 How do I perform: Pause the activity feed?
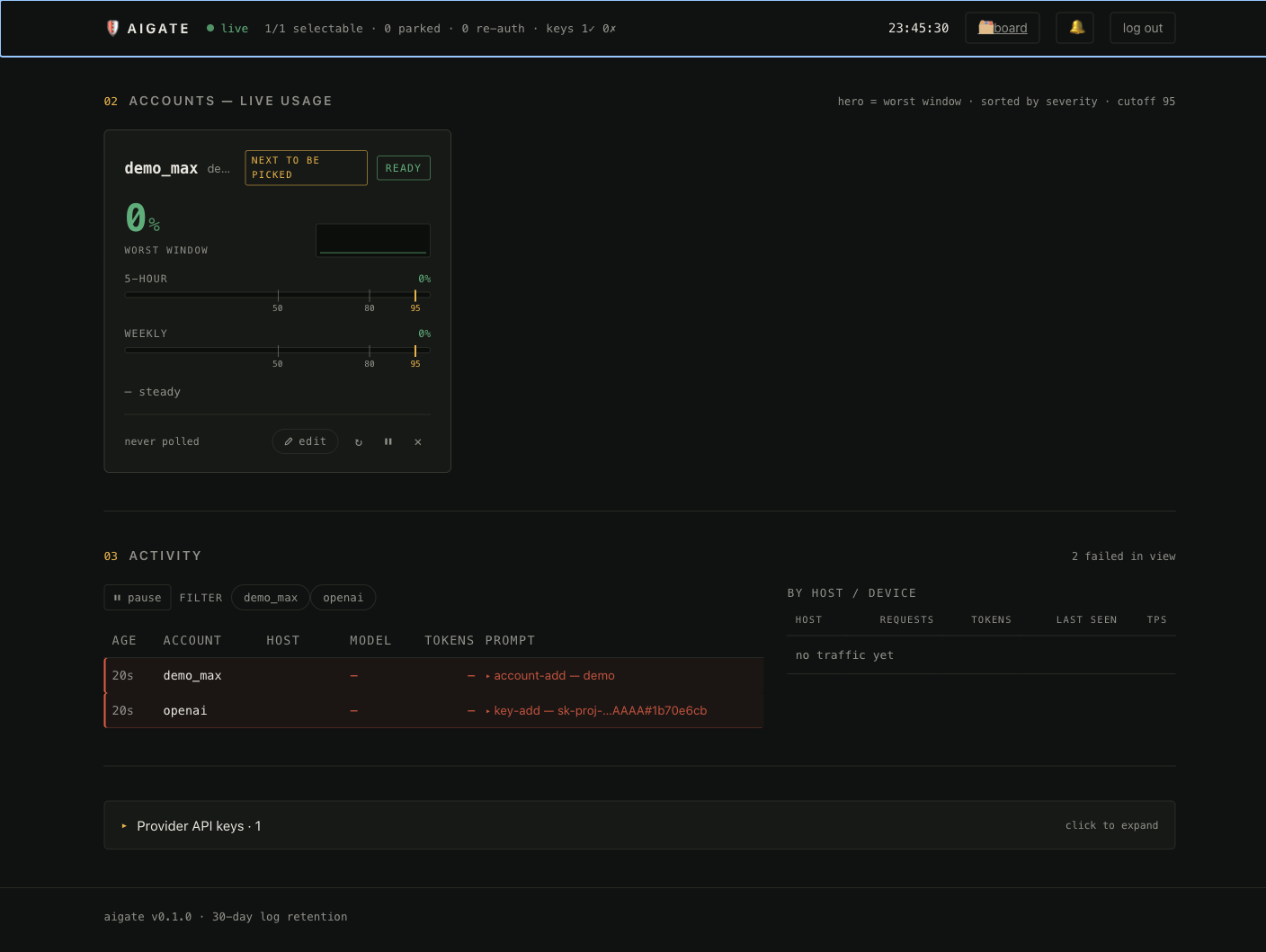[138, 598]
